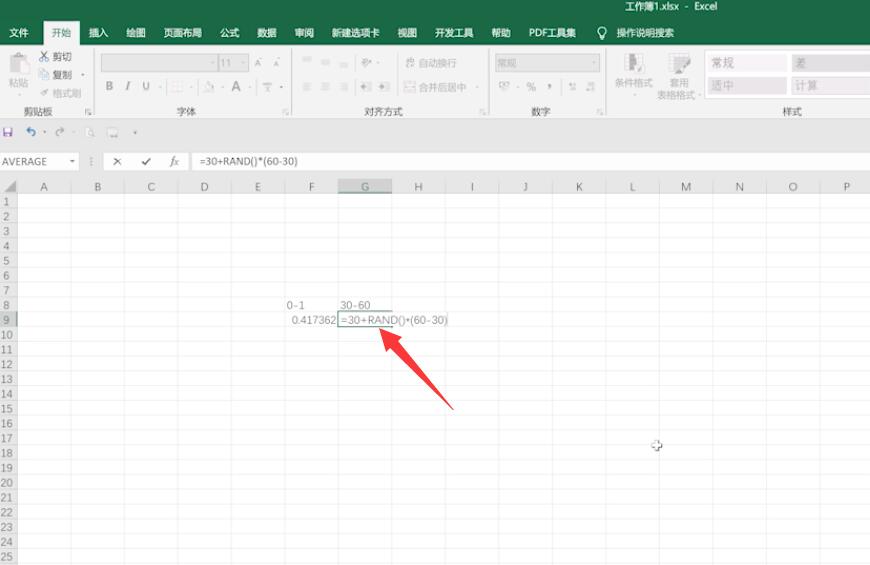Switch to the 开发工具 tab
Viewport: 870px width, 565px height.
pos(454,33)
